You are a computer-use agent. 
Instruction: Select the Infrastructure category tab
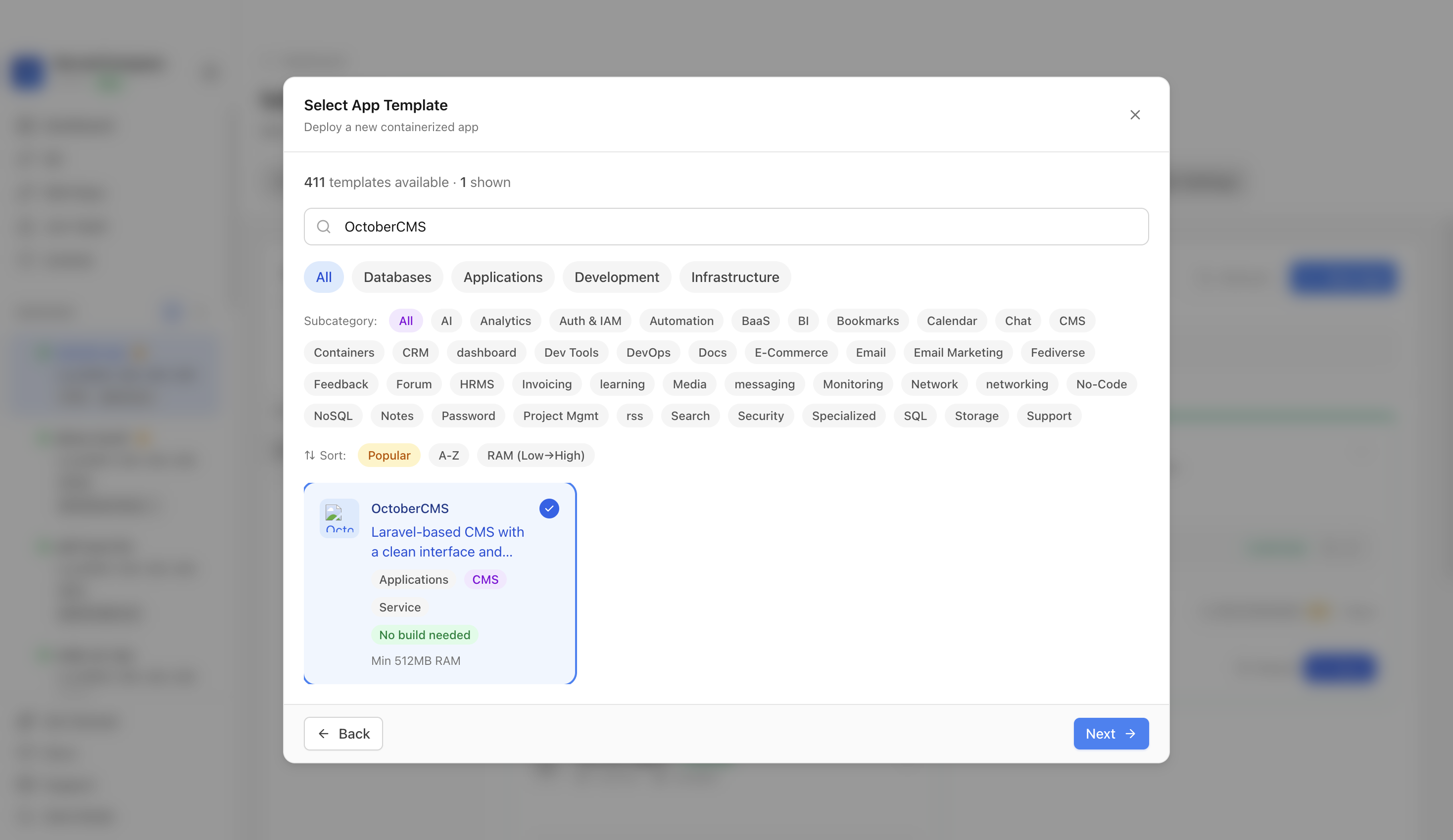pyautogui.click(x=735, y=278)
